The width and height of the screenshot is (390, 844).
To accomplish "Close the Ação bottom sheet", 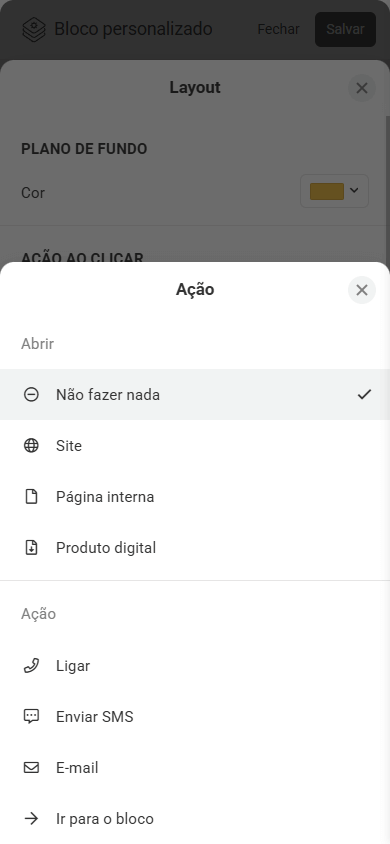I will (362, 290).
